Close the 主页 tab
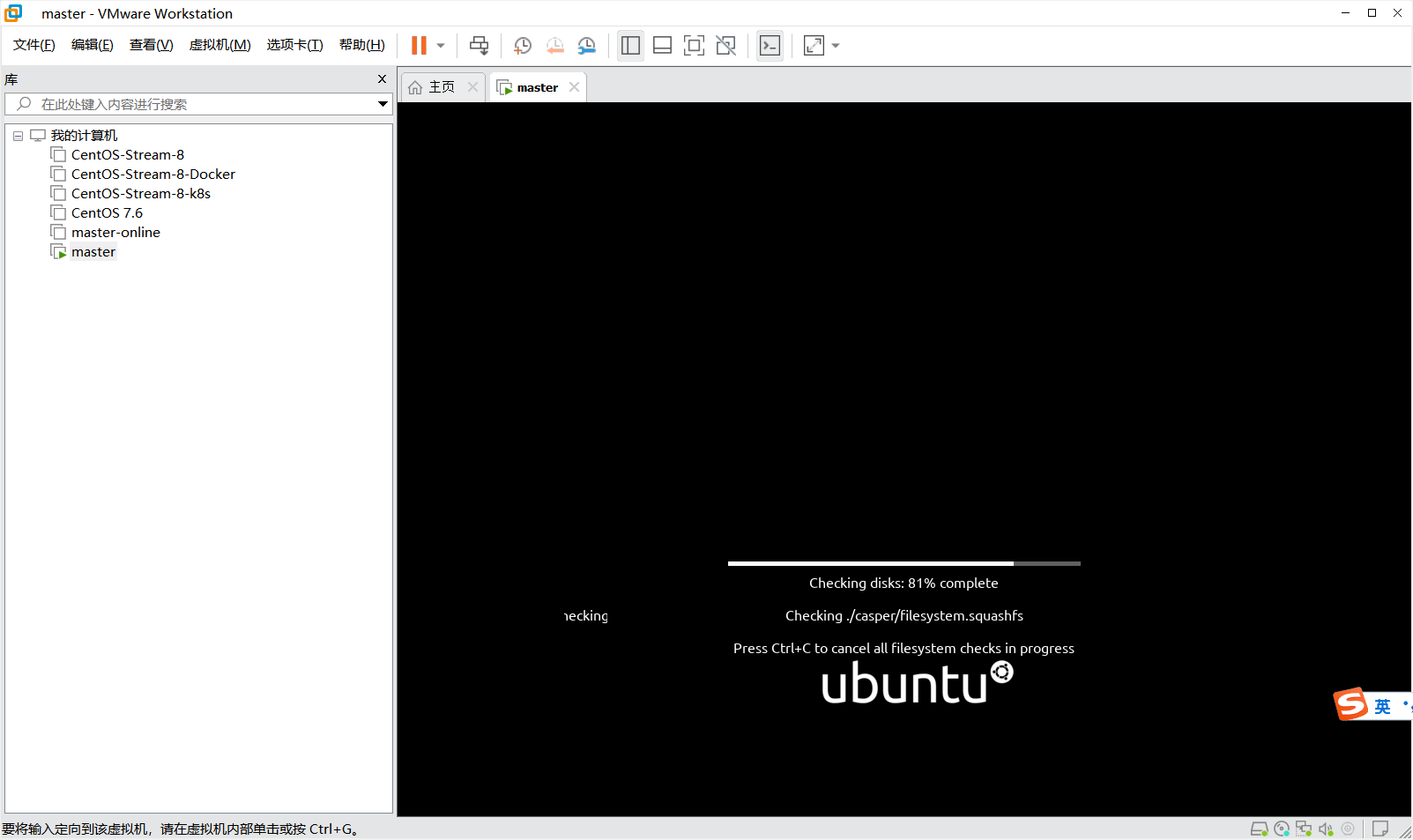Viewport: 1413px width, 840px height. [x=472, y=86]
